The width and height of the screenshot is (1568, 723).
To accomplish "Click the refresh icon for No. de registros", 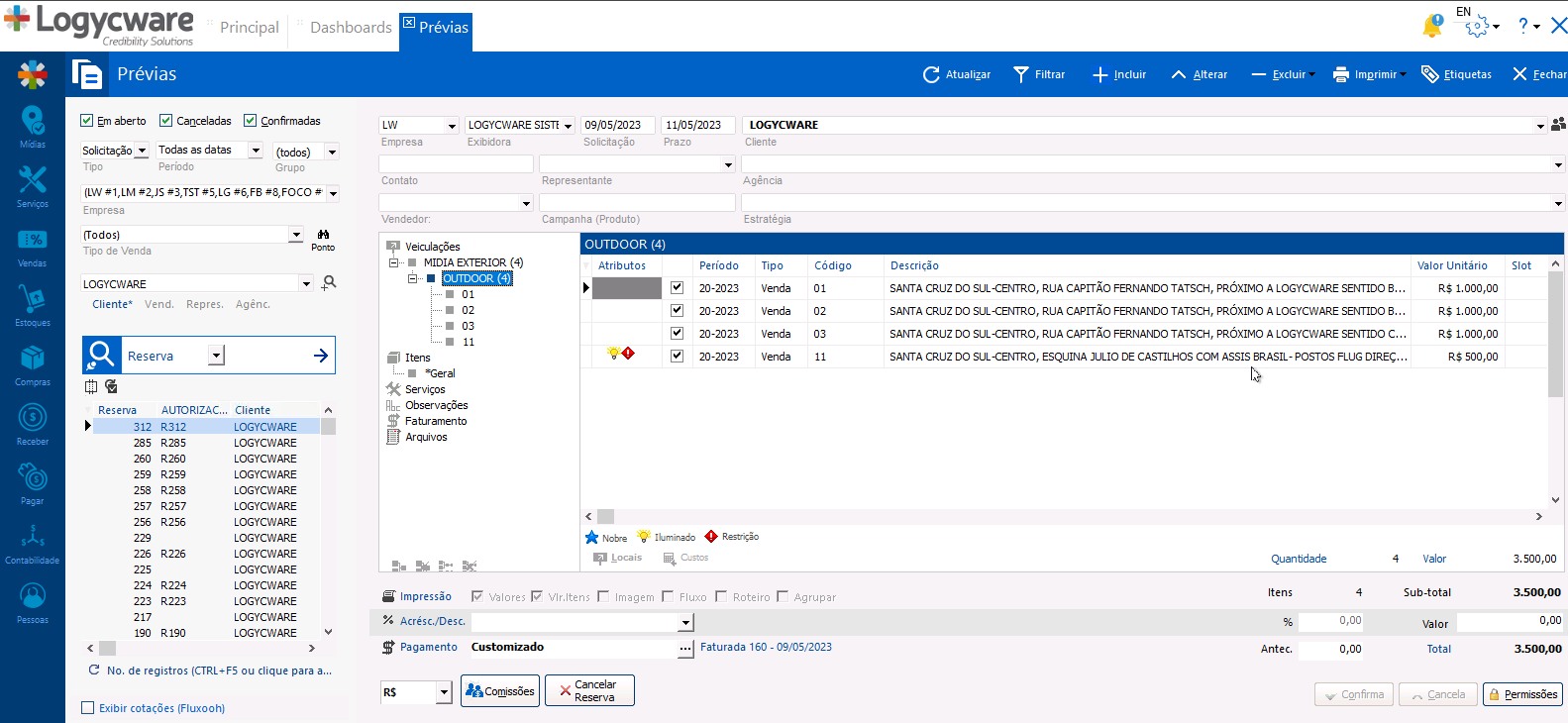I will (x=94, y=671).
